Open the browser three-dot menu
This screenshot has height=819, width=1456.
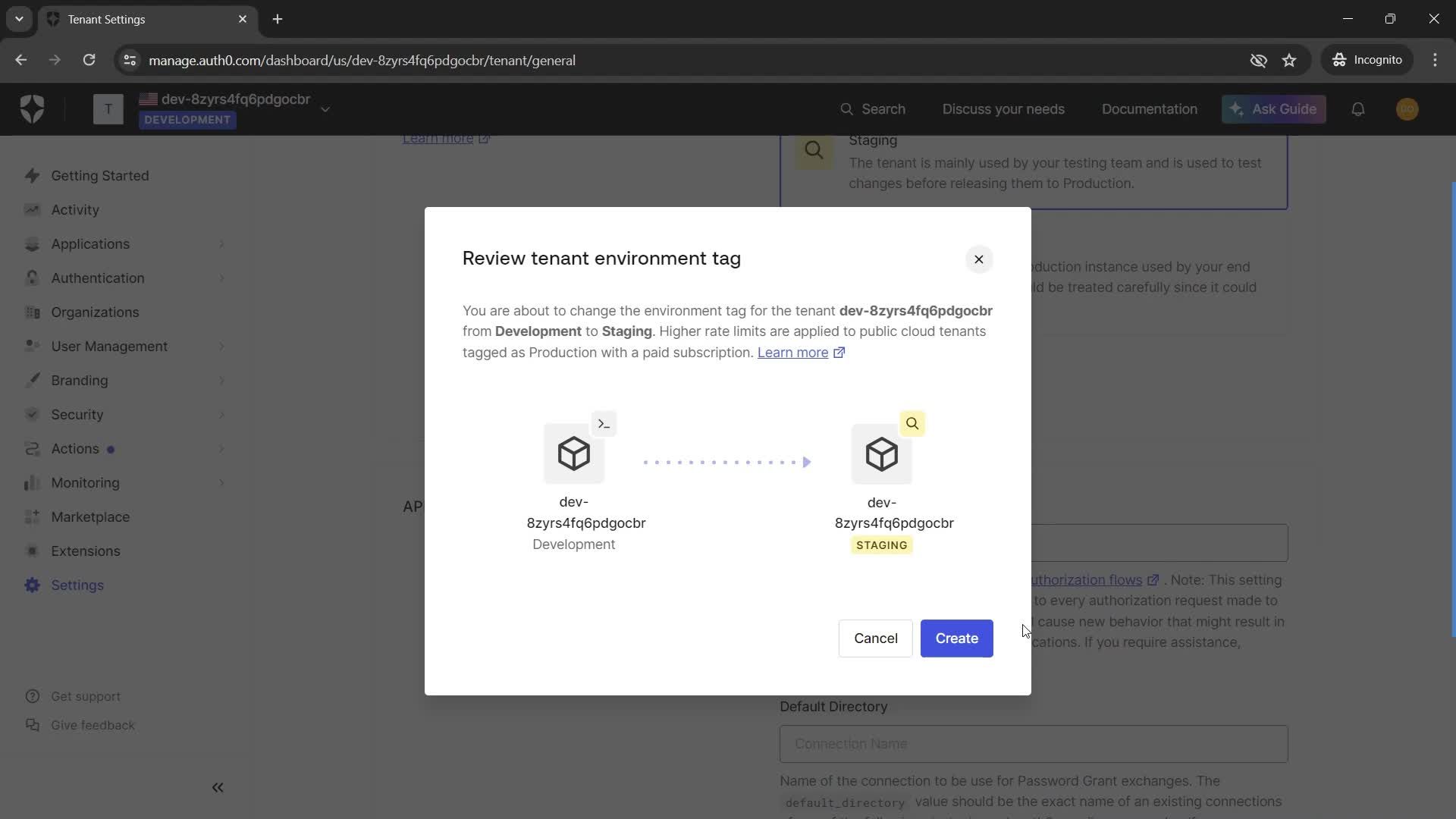point(1435,60)
